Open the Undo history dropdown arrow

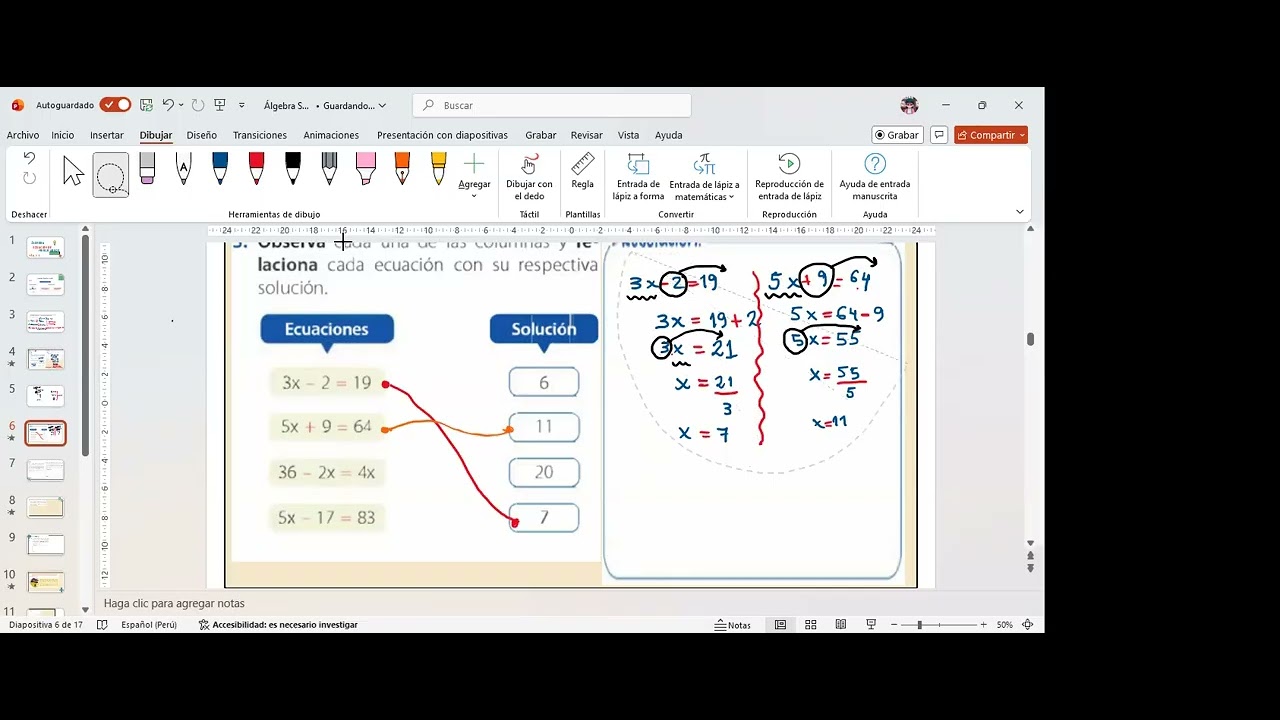coord(181,105)
